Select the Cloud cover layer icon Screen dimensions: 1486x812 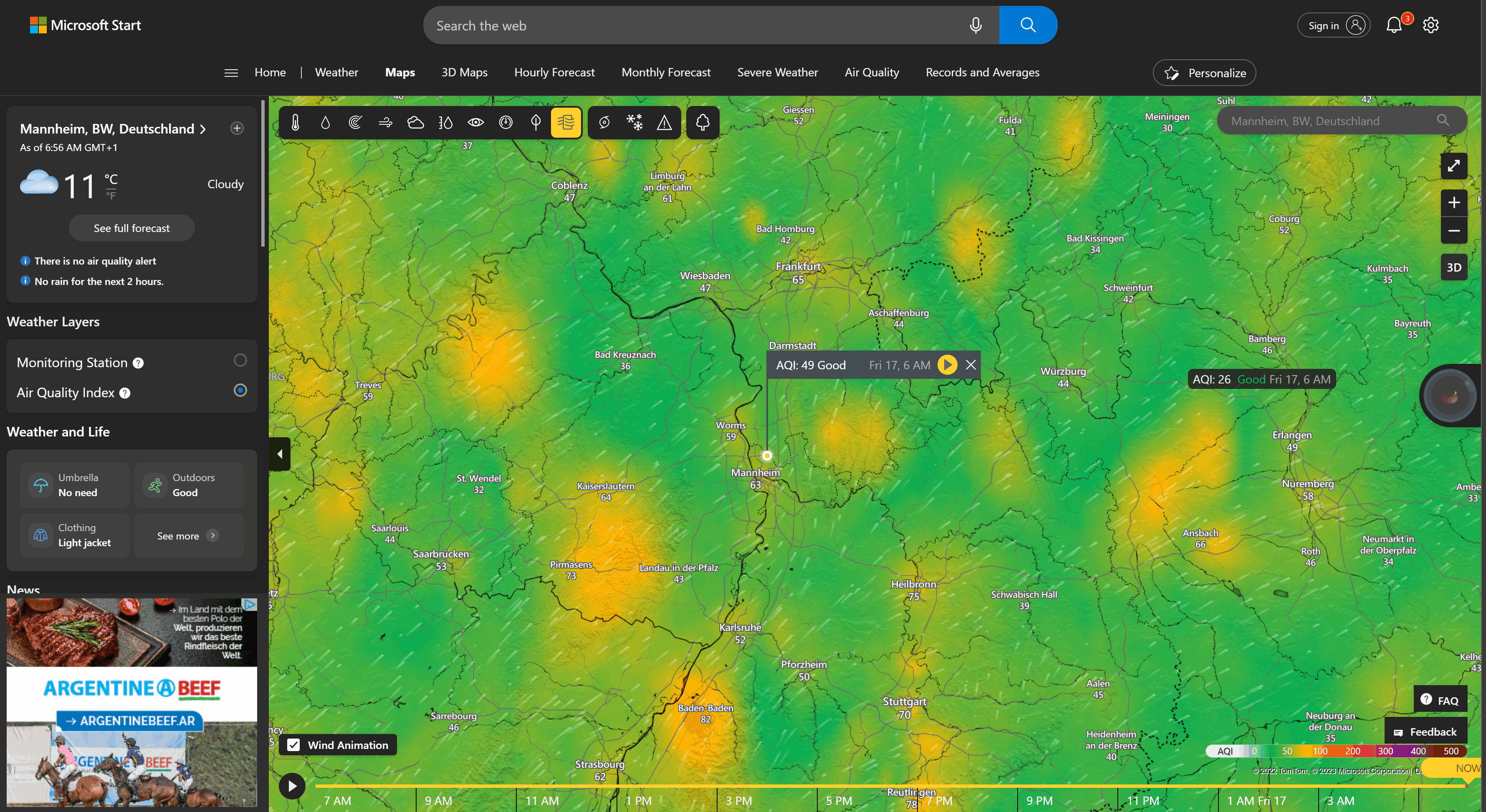415,122
